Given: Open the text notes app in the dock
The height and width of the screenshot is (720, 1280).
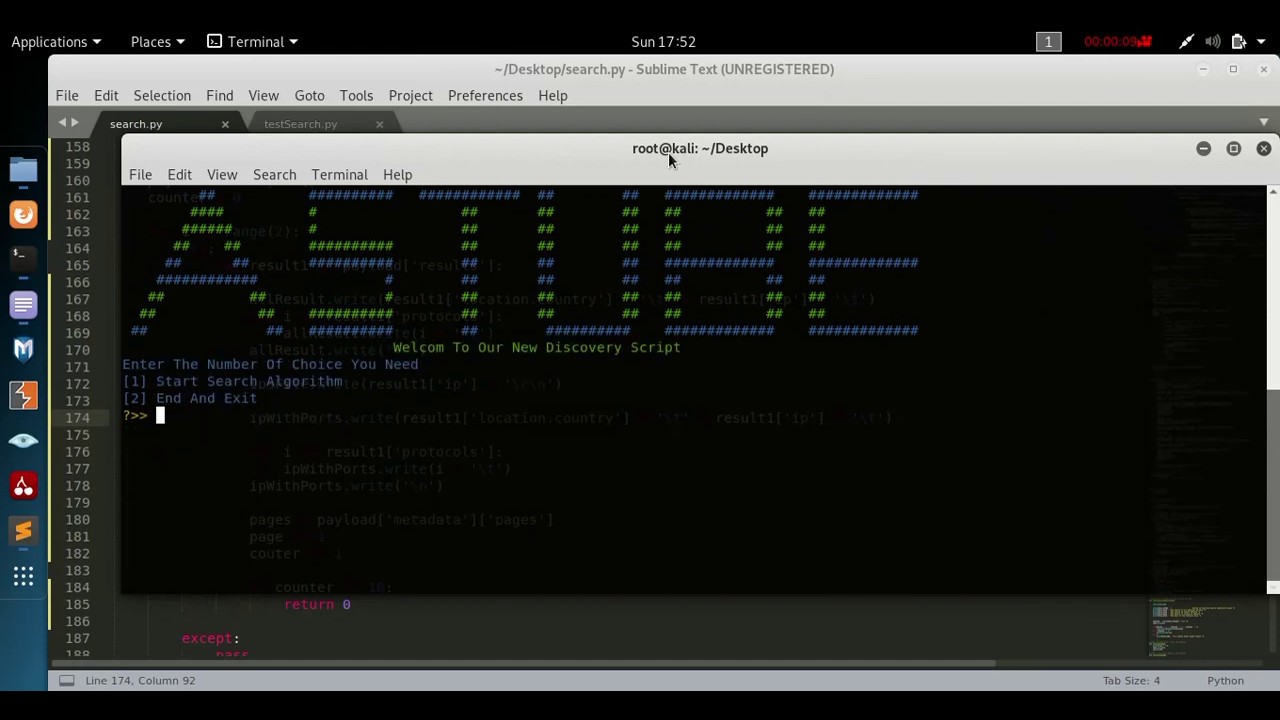Looking at the screenshot, I should (23, 304).
